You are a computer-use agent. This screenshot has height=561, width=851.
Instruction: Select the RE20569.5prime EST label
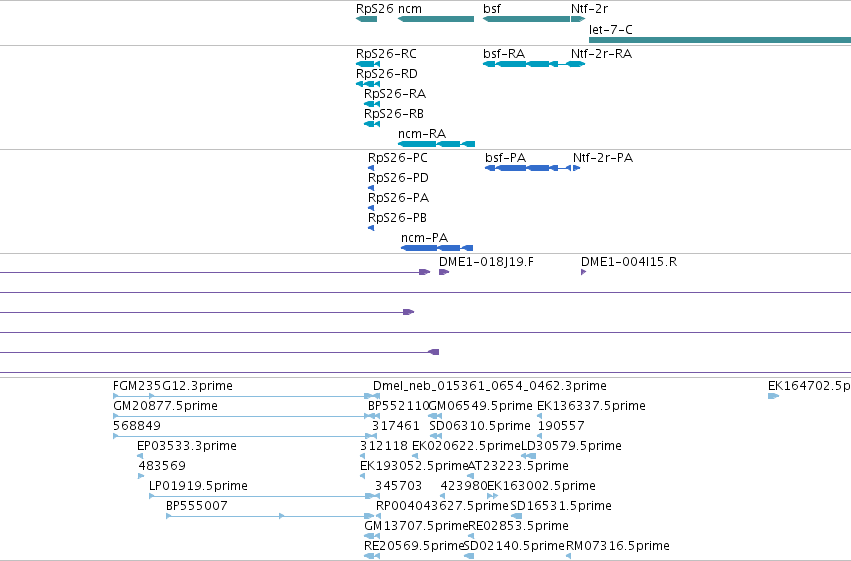(x=414, y=546)
